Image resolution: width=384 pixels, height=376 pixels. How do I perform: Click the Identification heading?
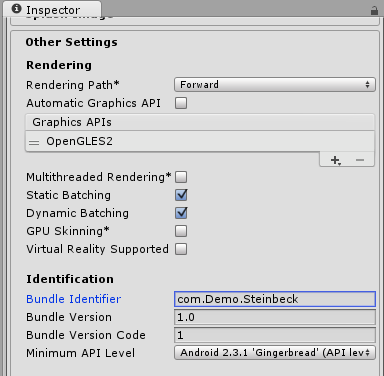pyautogui.click(x=70, y=279)
